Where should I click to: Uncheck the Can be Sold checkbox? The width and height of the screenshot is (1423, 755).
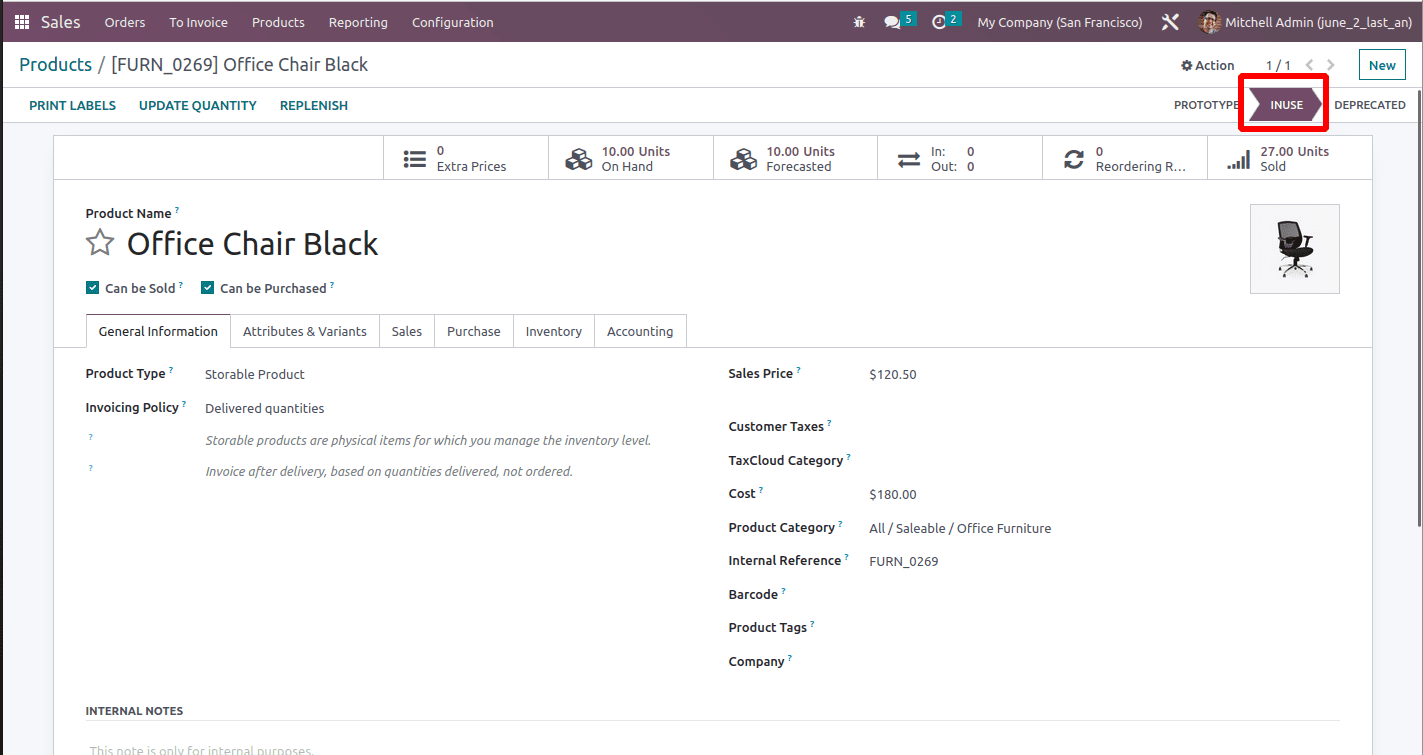pos(92,287)
